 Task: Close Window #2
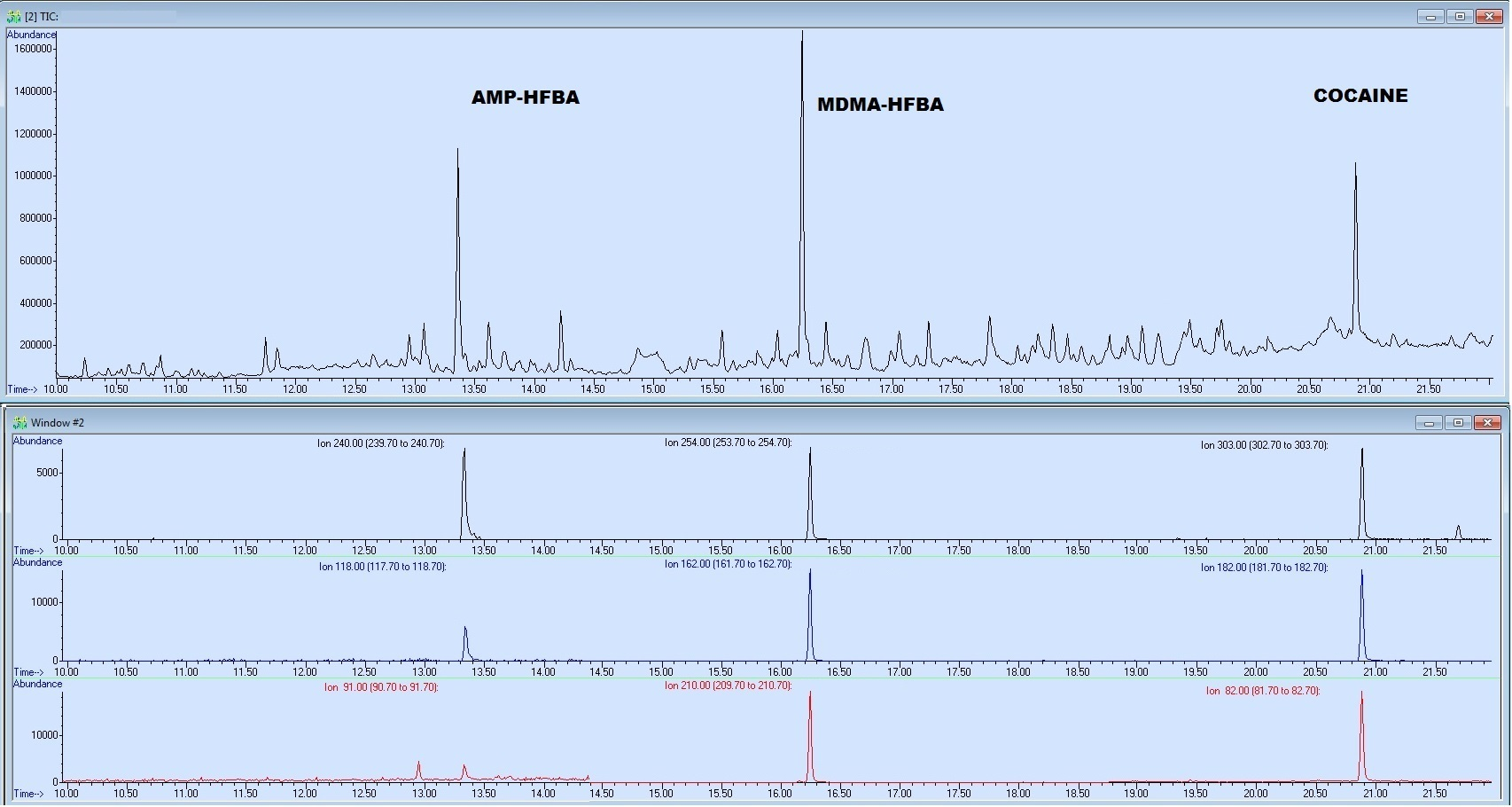(1487, 423)
